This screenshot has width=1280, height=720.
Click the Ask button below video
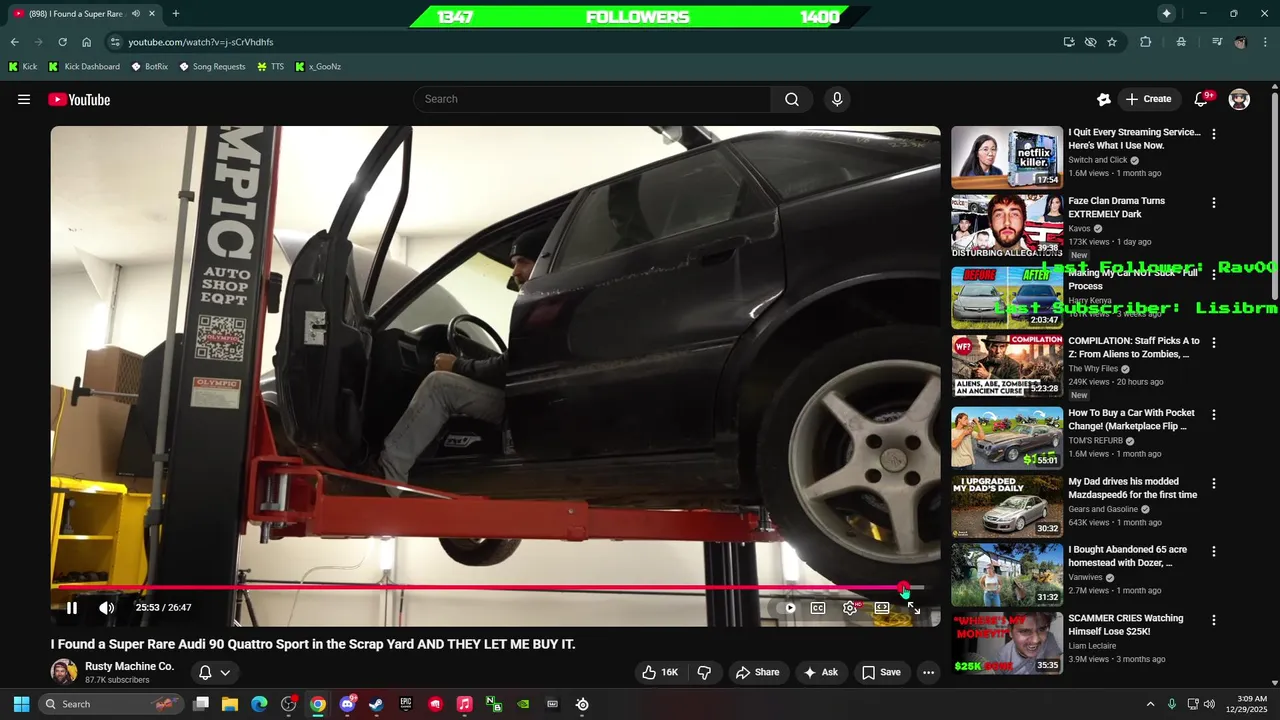[821, 672]
